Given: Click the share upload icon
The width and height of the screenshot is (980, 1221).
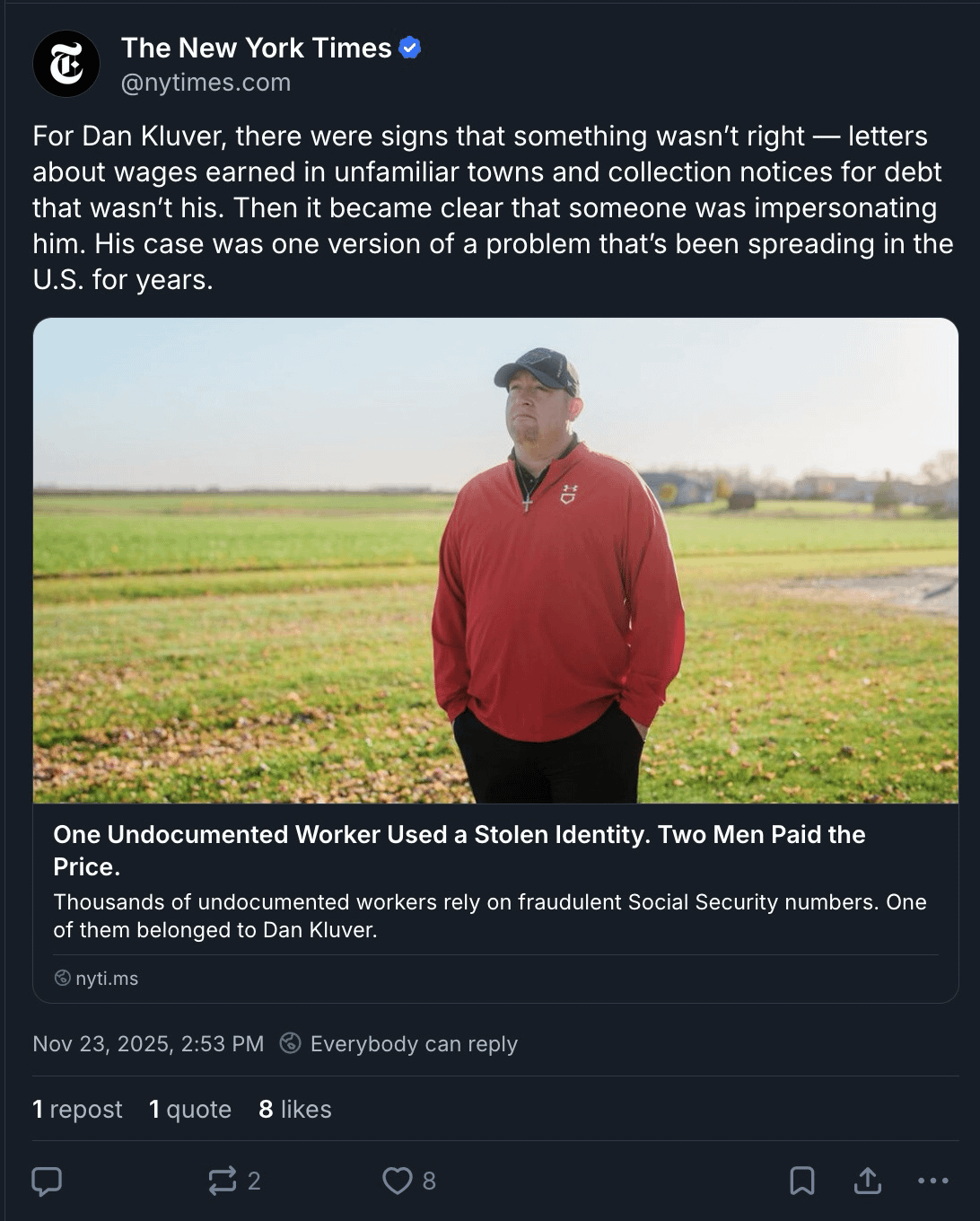Looking at the screenshot, I should [x=867, y=1181].
